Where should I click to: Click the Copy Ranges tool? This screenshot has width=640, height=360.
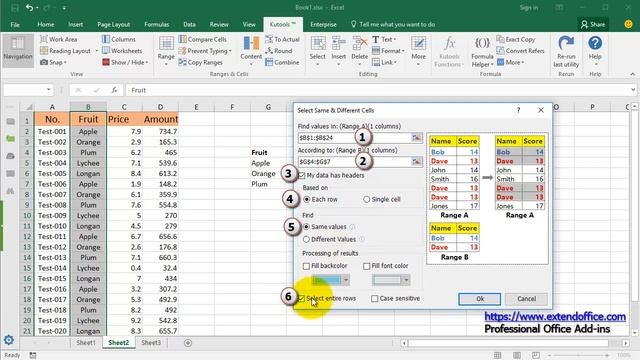200,62
